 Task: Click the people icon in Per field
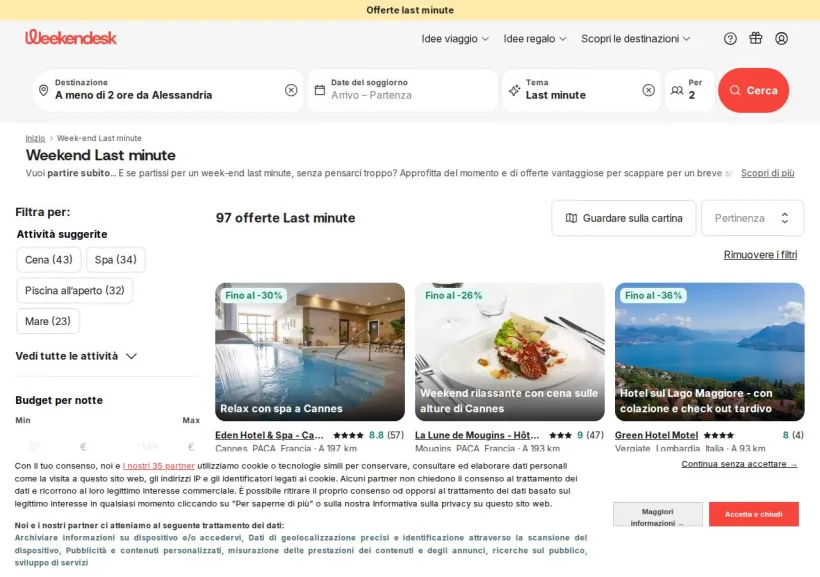677,90
